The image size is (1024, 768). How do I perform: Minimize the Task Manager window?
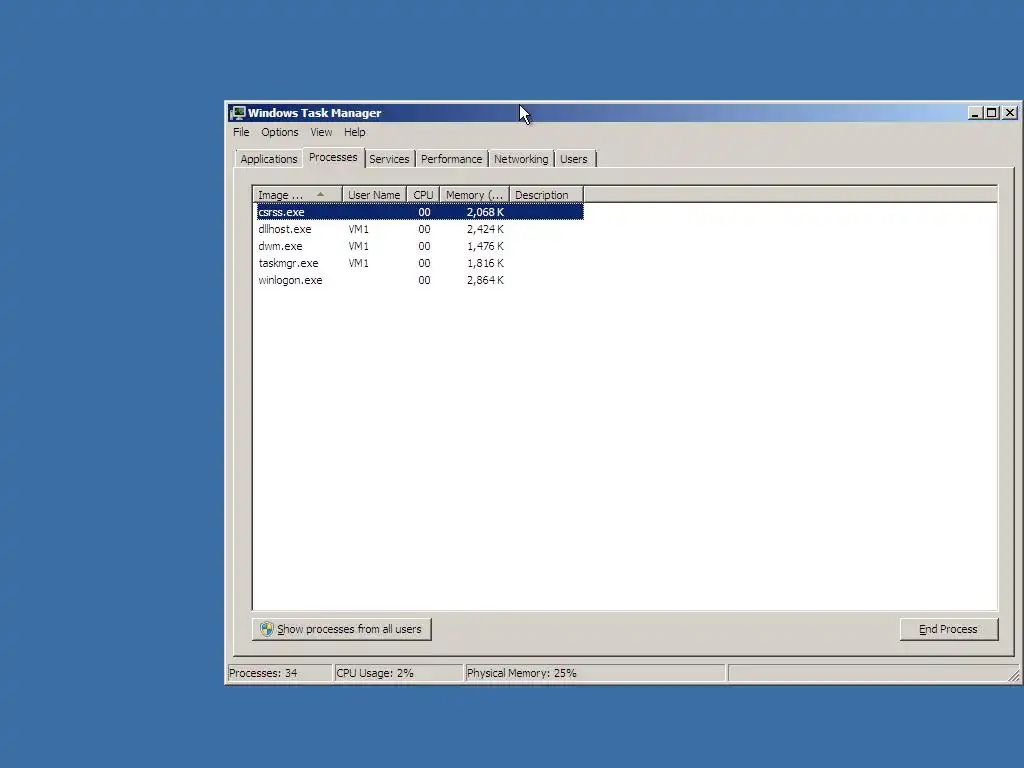(974, 113)
